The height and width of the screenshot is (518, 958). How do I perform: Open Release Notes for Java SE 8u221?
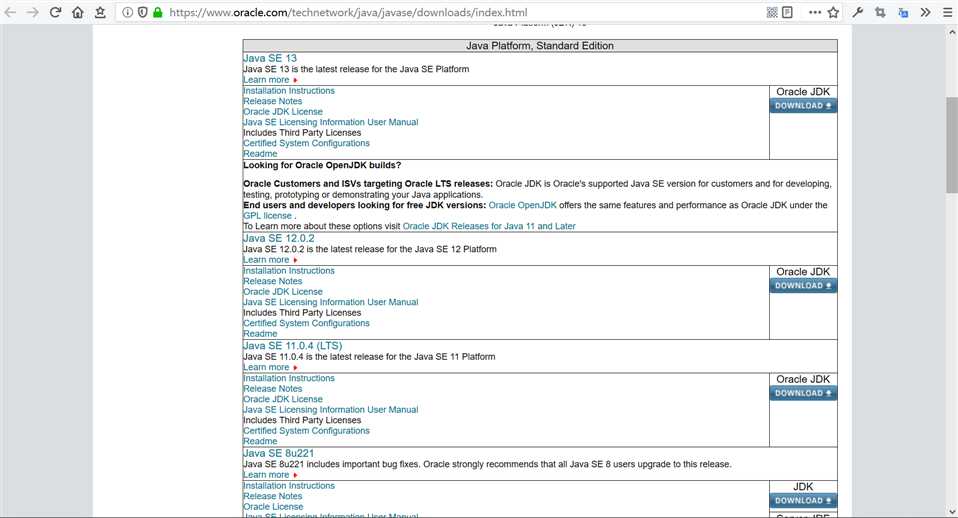point(272,496)
